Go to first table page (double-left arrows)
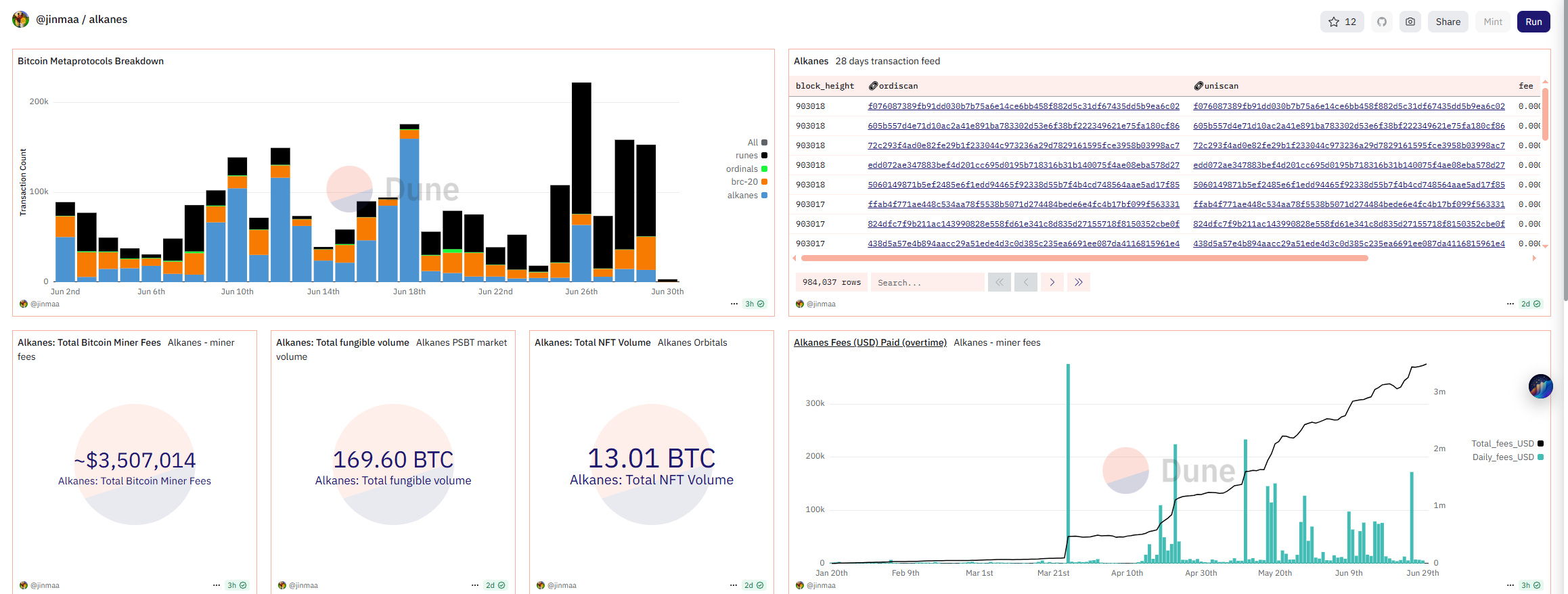The height and width of the screenshot is (594, 1568). (1000, 282)
